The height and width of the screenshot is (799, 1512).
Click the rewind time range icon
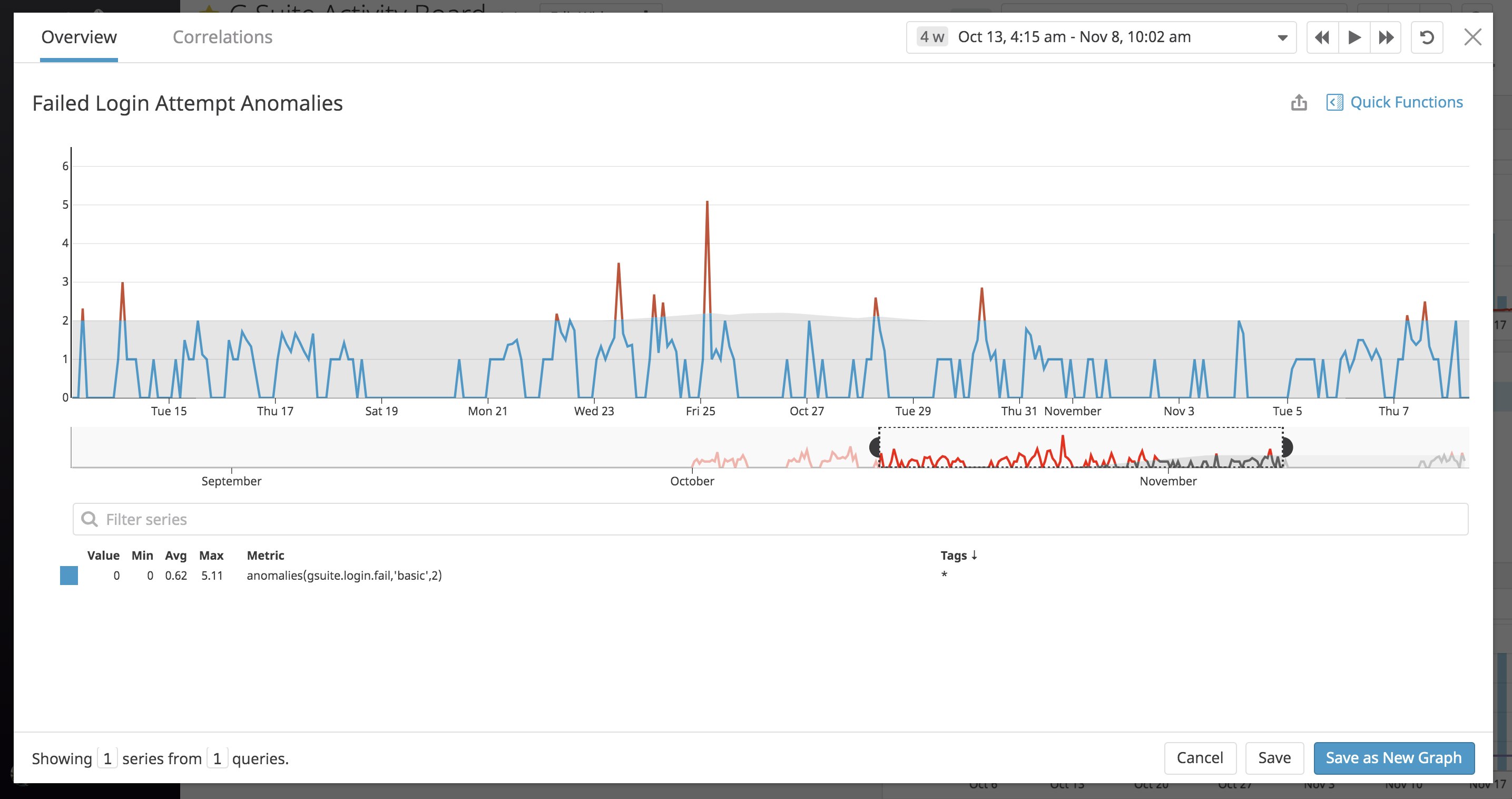[x=1322, y=37]
